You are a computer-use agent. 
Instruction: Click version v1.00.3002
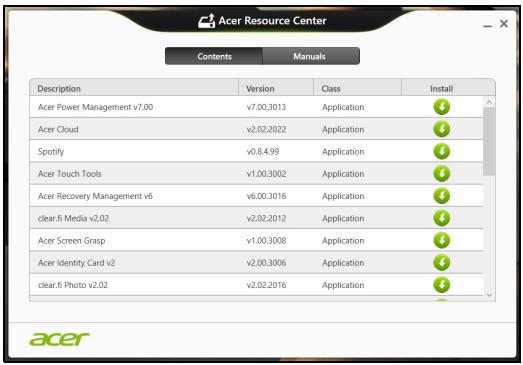coord(266,174)
